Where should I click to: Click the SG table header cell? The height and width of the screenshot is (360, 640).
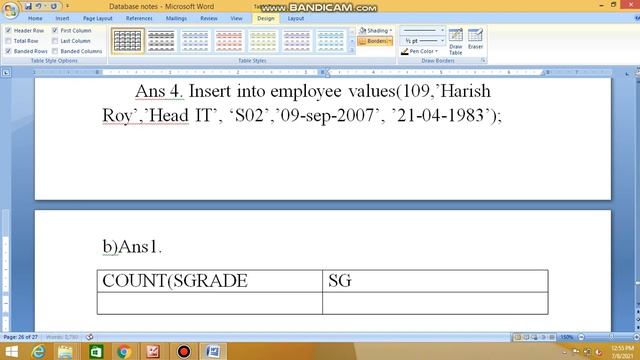(x=435, y=281)
